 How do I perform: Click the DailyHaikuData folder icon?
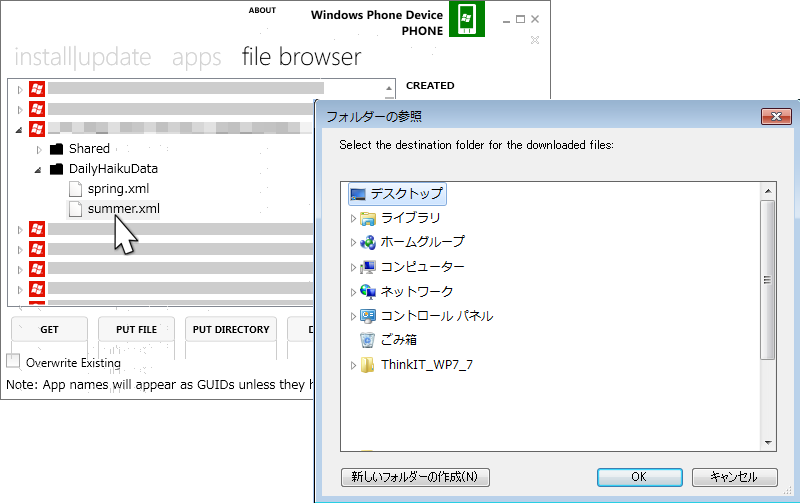pos(56,169)
